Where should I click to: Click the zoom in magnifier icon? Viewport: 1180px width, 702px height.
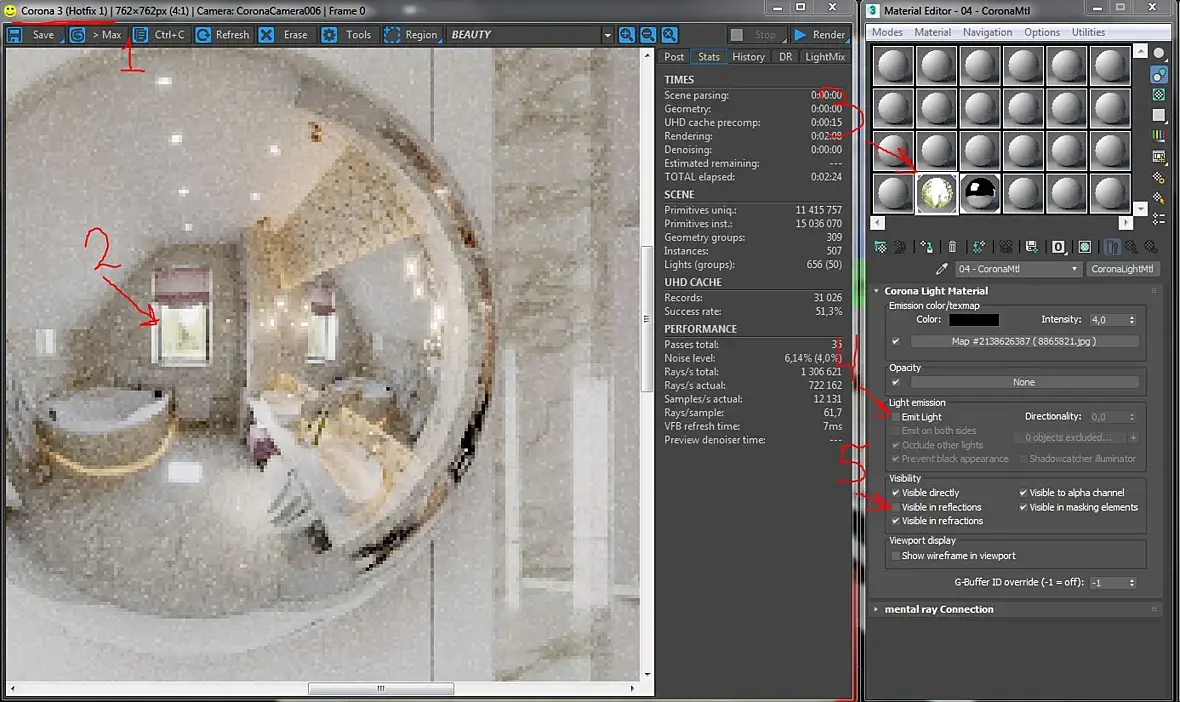[x=627, y=35]
